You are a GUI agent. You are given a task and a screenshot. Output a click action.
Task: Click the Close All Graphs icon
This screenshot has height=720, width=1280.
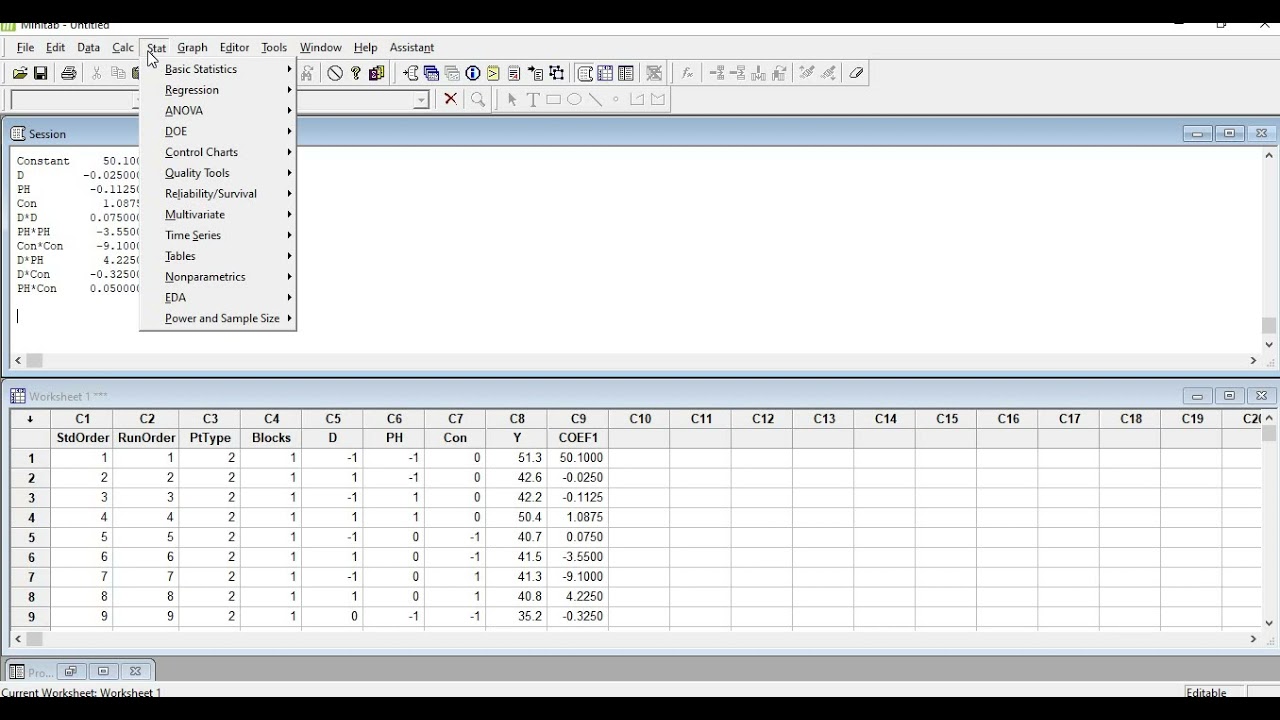pyautogui.click(x=654, y=73)
